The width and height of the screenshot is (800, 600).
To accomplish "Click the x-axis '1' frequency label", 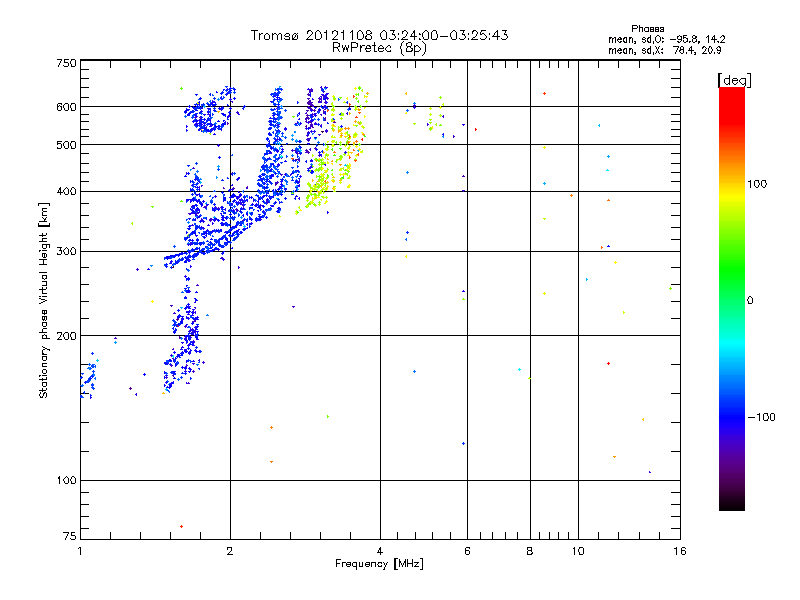I will coord(80,551).
